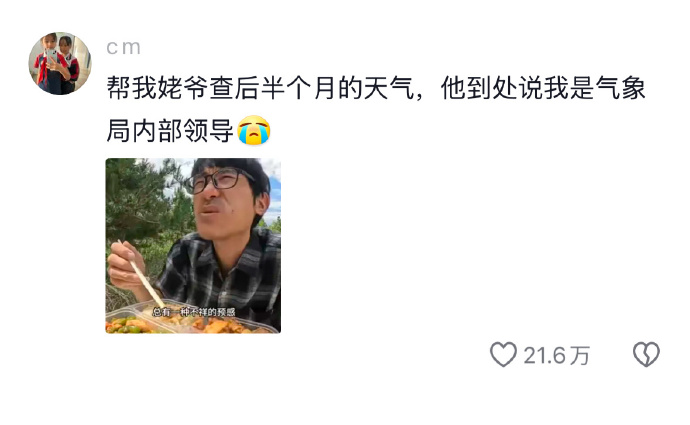
Task: Click the crying face emoji
Action: [x=254, y=130]
